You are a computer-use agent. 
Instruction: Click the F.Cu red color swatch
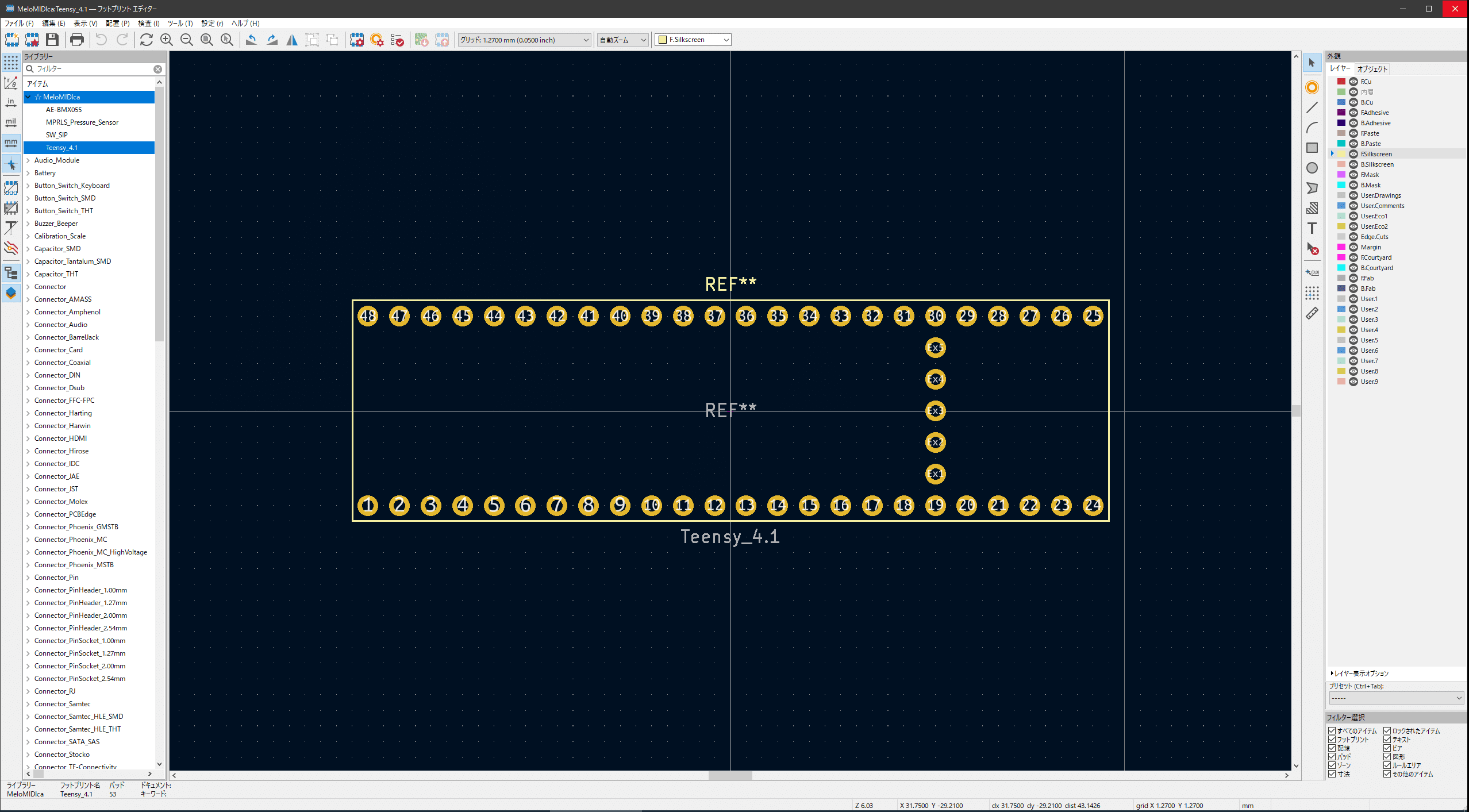coord(1341,82)
